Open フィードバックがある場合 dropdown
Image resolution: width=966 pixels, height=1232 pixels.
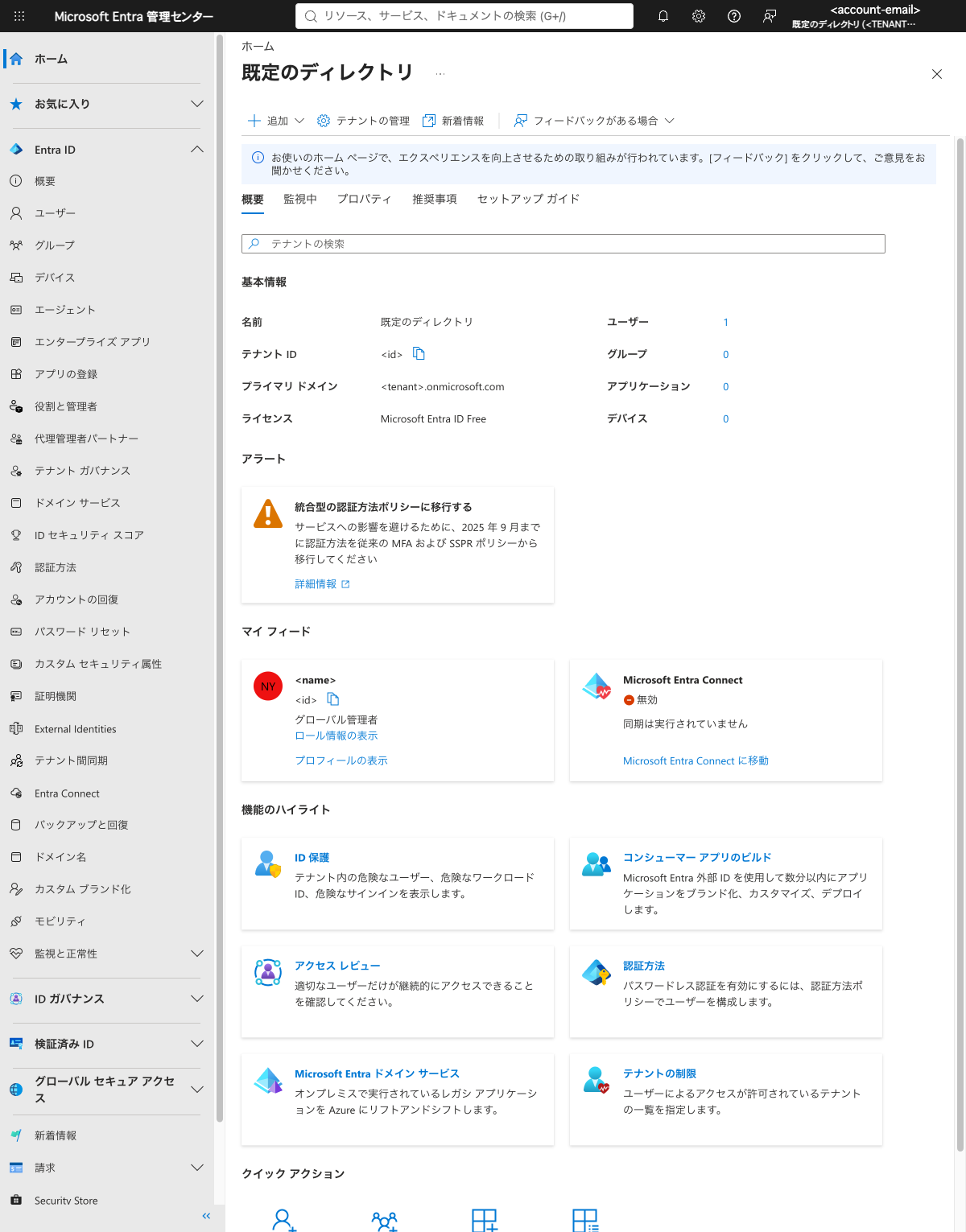tap(594, 121)
